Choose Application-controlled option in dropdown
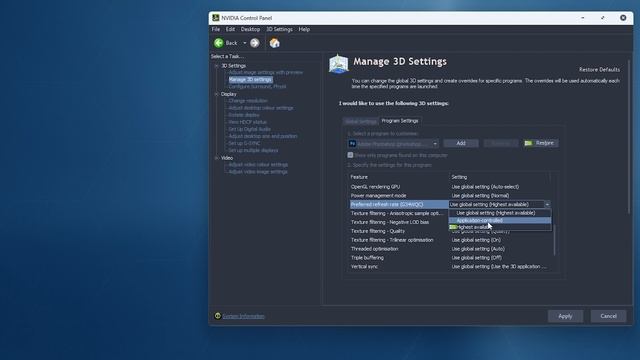This screenshot has width=640, height=360. pos(500,220)
